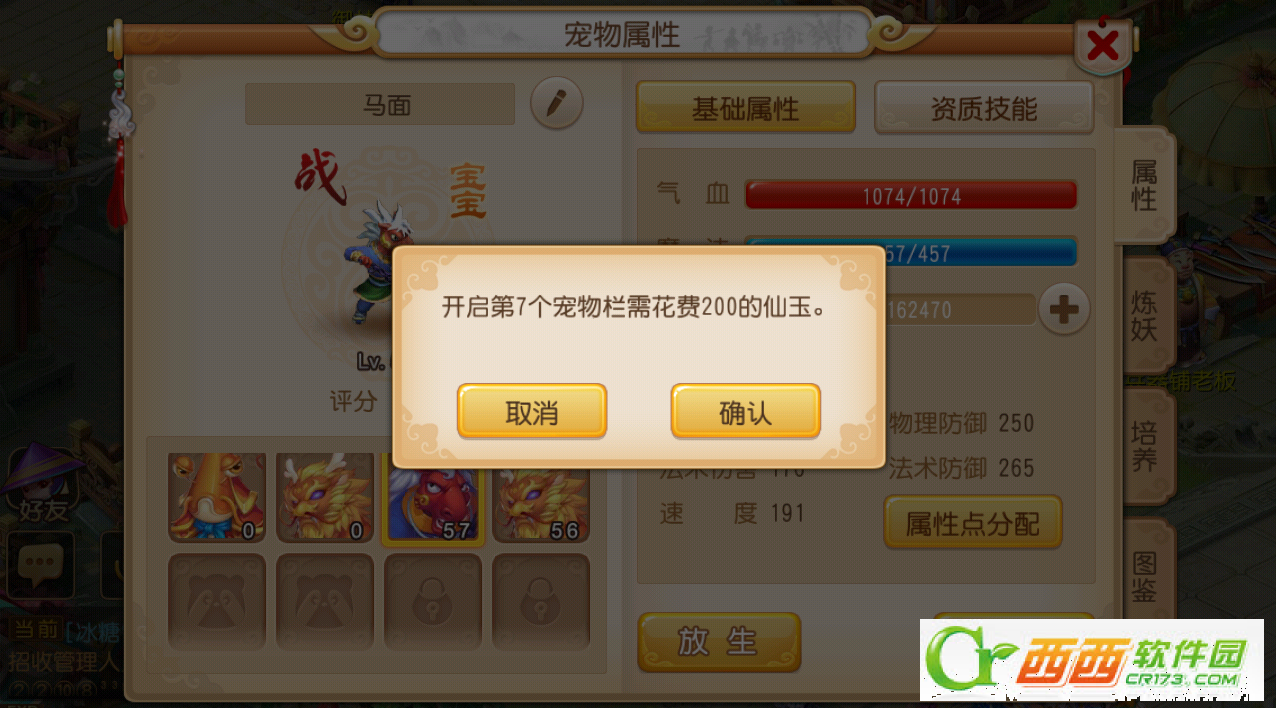This screenshot has width=1276, height=708.
Task: Select the golden dragon pet with level 0
Action: (325, 498)
